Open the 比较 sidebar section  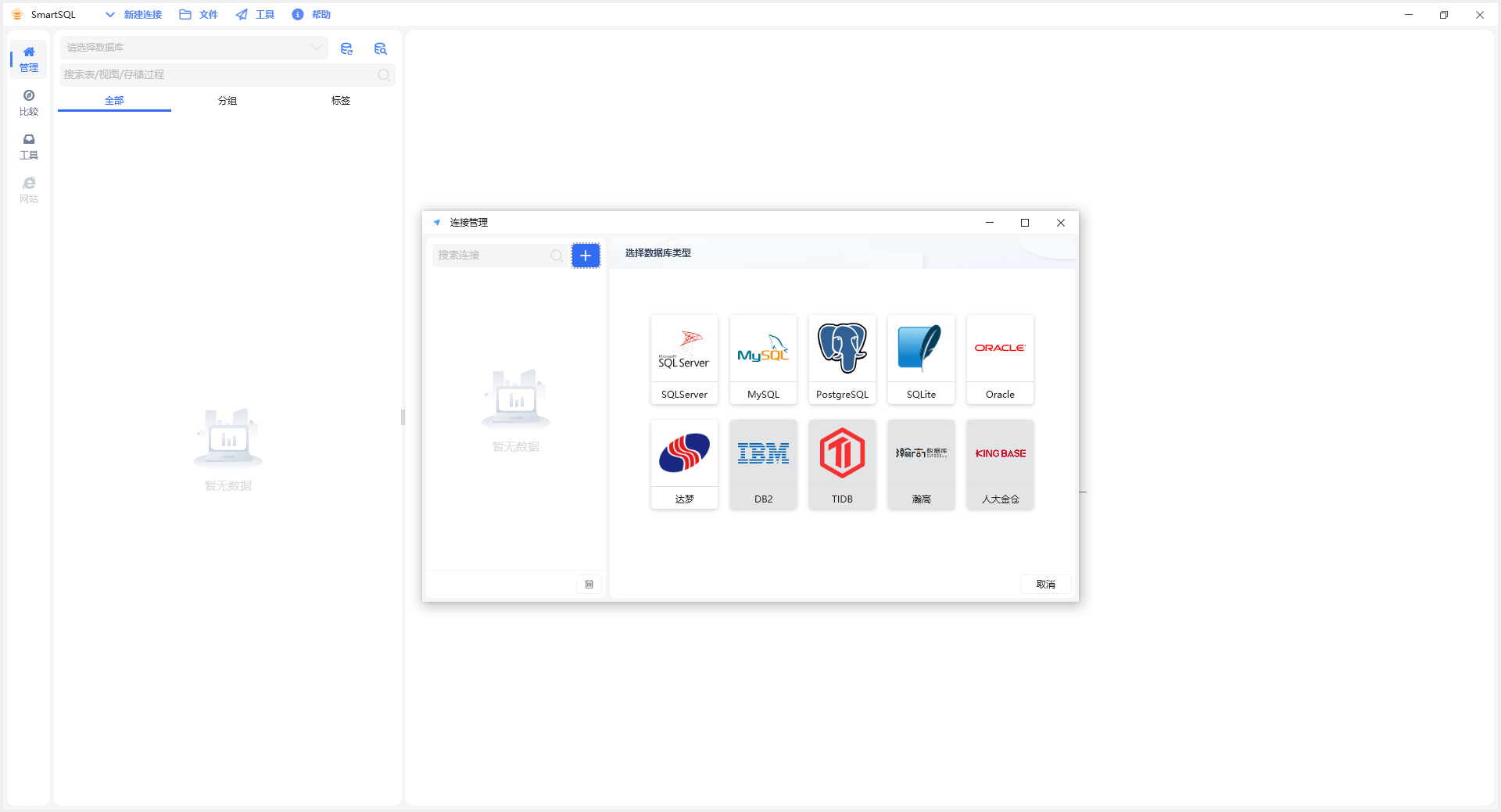tap(29, 103)
